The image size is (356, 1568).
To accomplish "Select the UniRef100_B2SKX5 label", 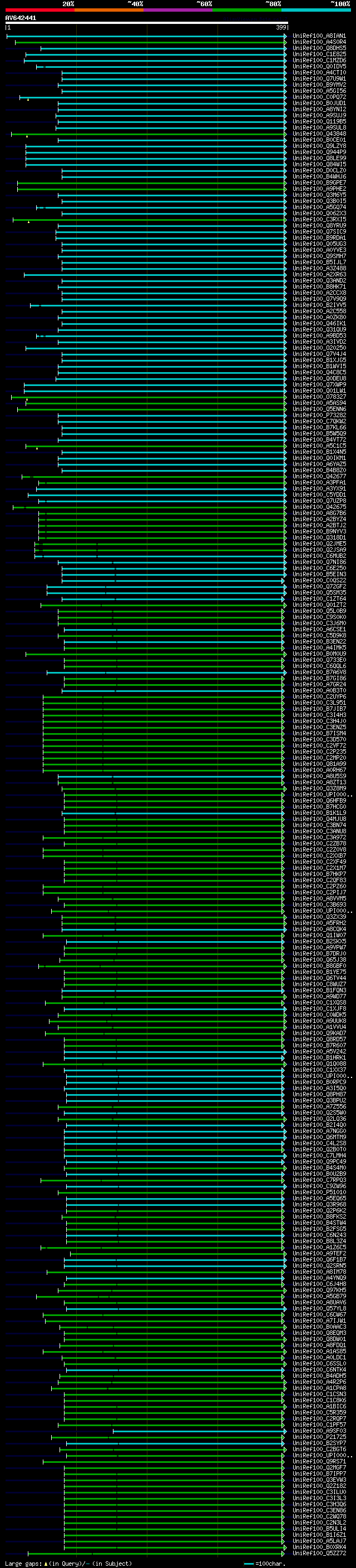I will click(319, 941).
